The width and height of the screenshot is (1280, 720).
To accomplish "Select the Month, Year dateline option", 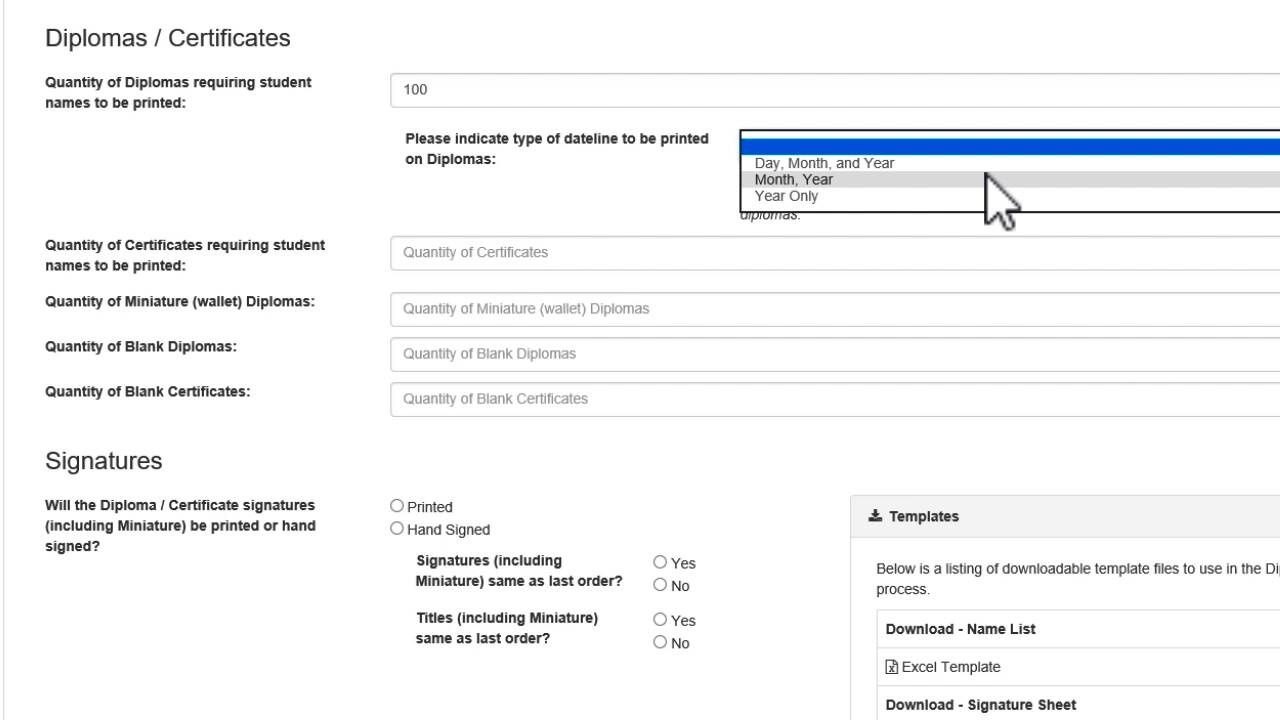I will click(x=794, y=180).
